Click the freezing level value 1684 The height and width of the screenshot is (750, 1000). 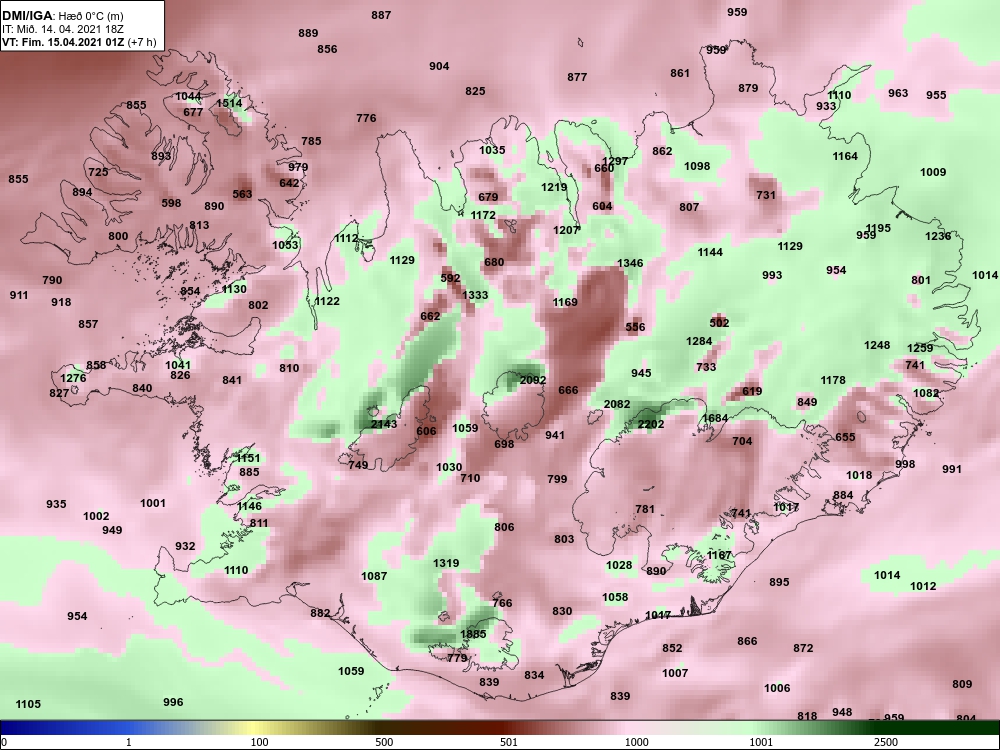714,418
